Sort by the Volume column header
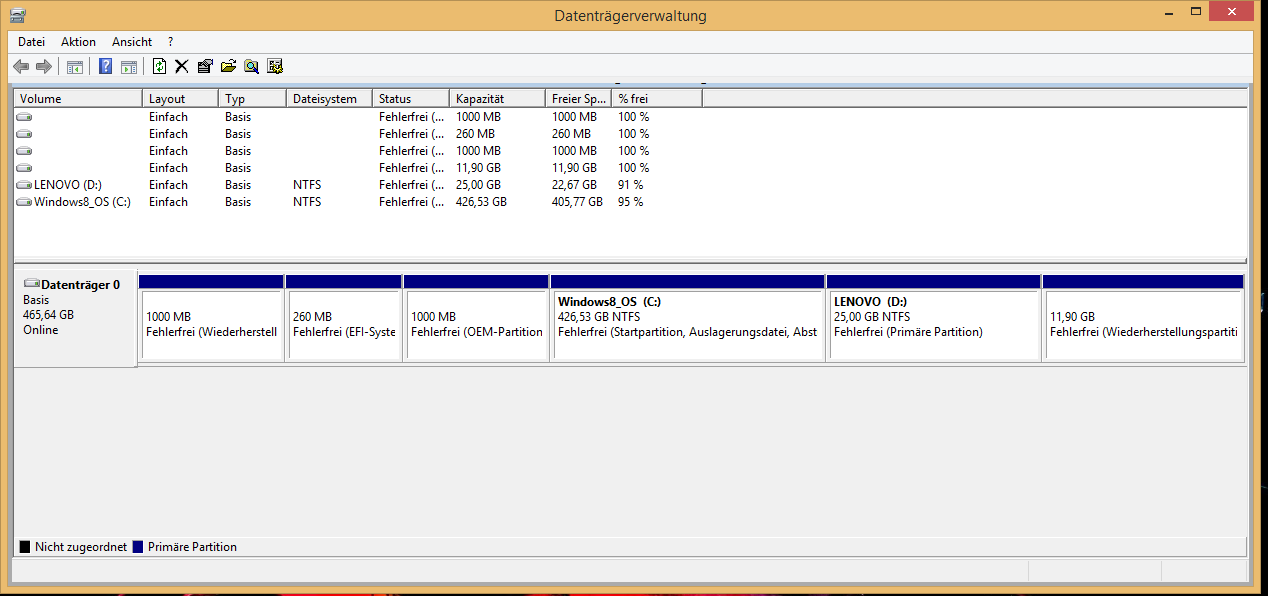 point(78,99)
